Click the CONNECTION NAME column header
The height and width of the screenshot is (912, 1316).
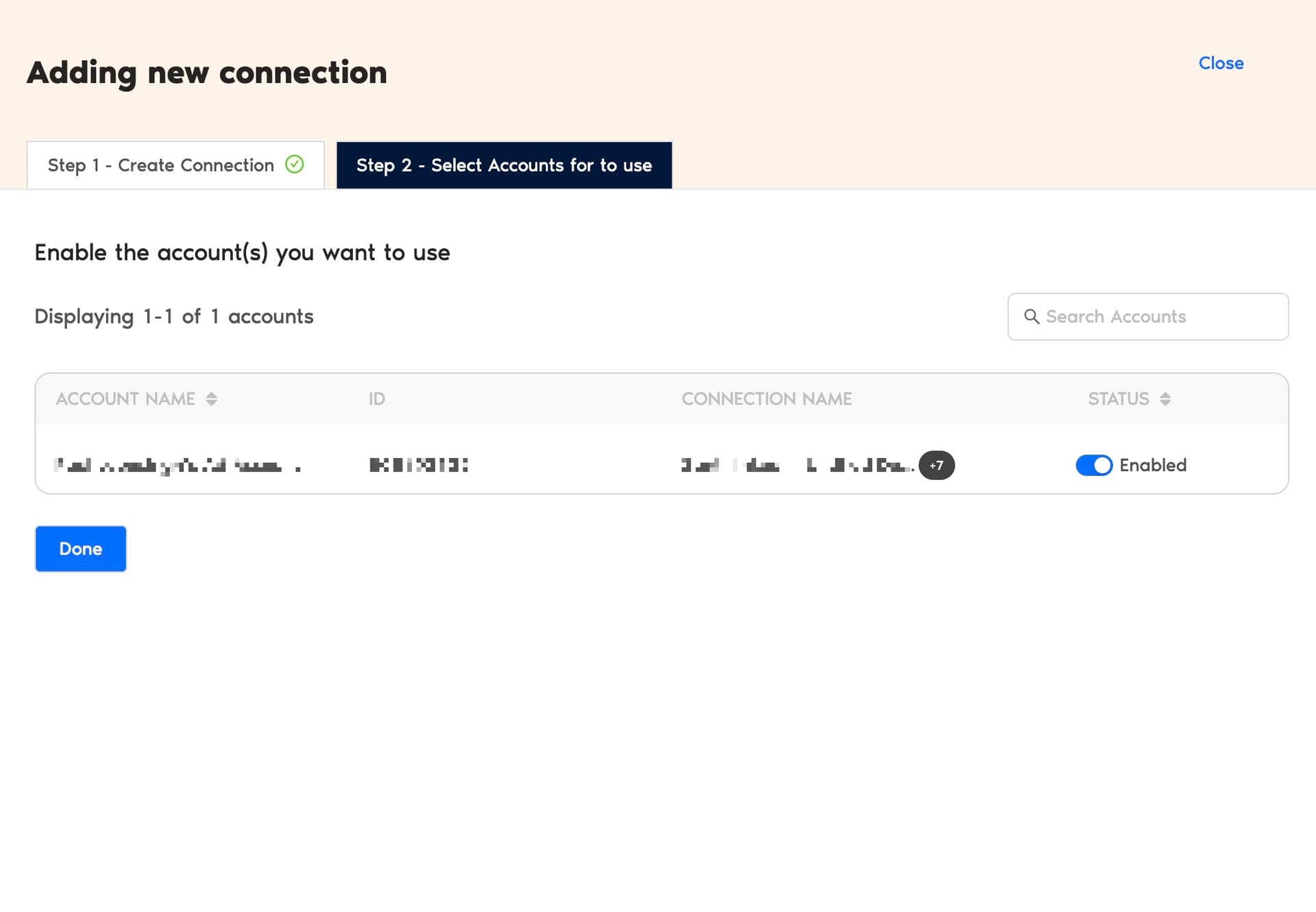coord(766,399)
